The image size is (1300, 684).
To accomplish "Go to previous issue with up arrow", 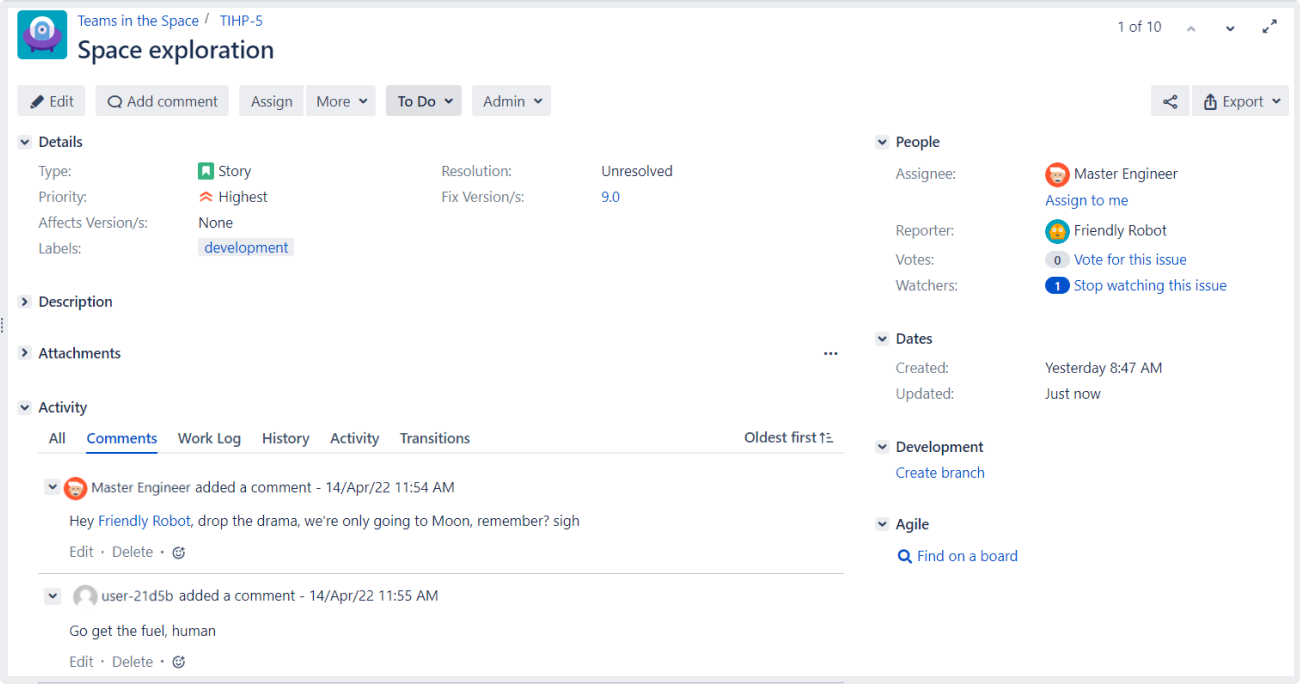I will (x=1191, y=28).
